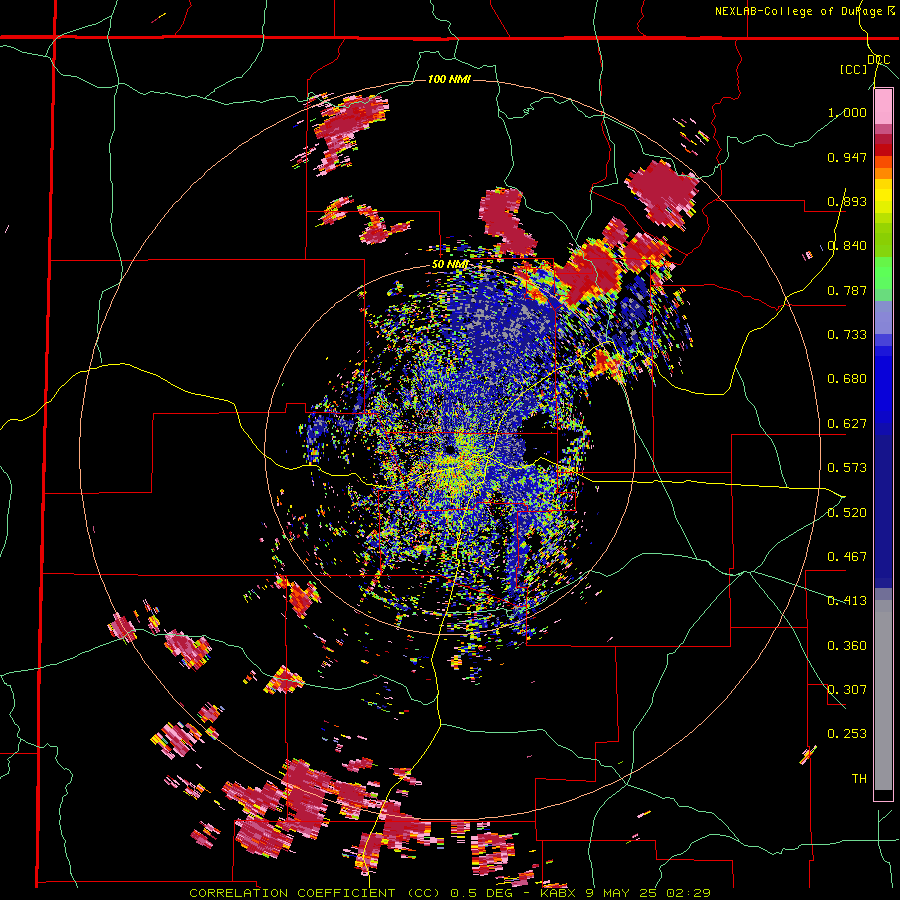Select the 1.000 colorbar value

(847, 112)
